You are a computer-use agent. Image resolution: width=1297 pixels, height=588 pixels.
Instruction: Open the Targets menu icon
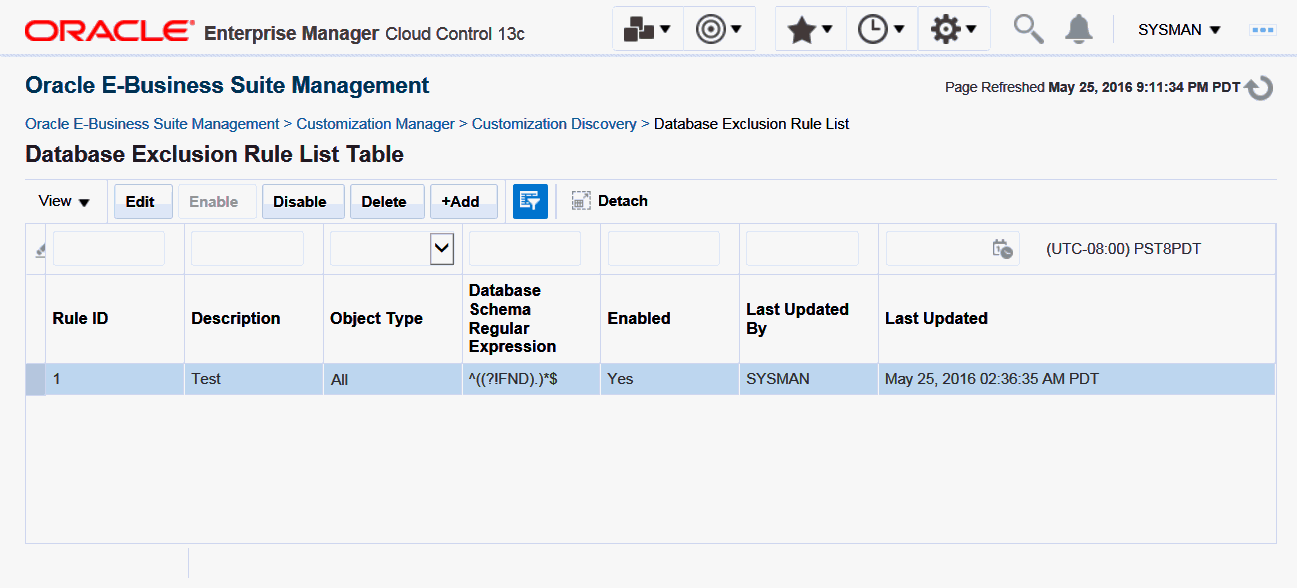[x=719, y=29]
